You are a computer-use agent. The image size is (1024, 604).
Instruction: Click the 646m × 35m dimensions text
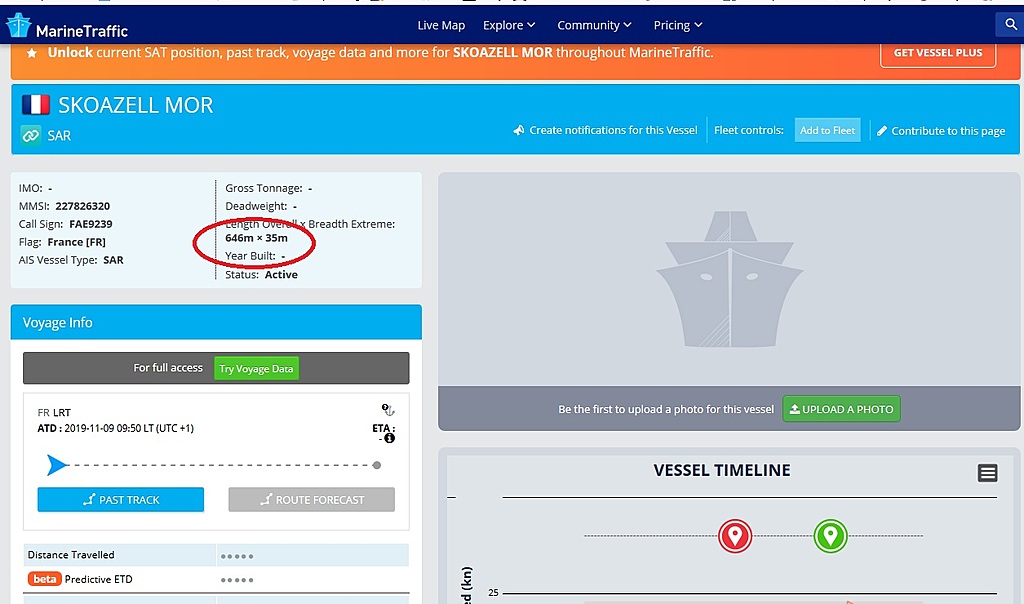click(x=257, y=238)
